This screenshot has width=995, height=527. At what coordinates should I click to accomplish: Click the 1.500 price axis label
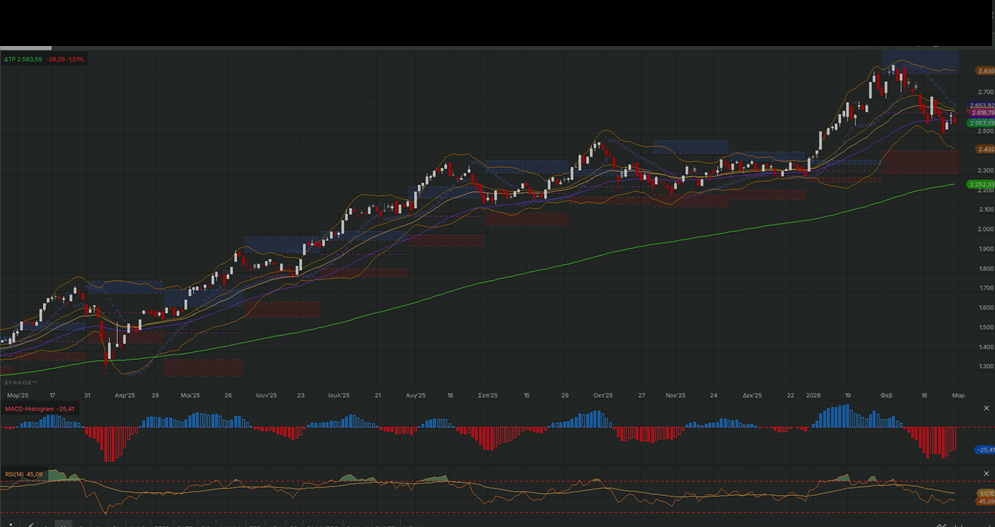(x=985, y=328)
